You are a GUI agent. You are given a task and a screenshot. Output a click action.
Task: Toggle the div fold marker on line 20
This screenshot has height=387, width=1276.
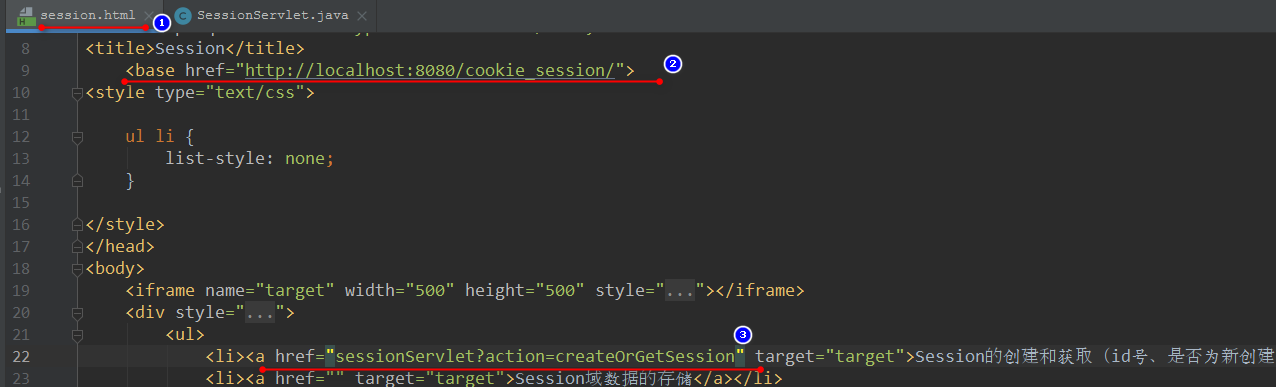coord(77,313)
